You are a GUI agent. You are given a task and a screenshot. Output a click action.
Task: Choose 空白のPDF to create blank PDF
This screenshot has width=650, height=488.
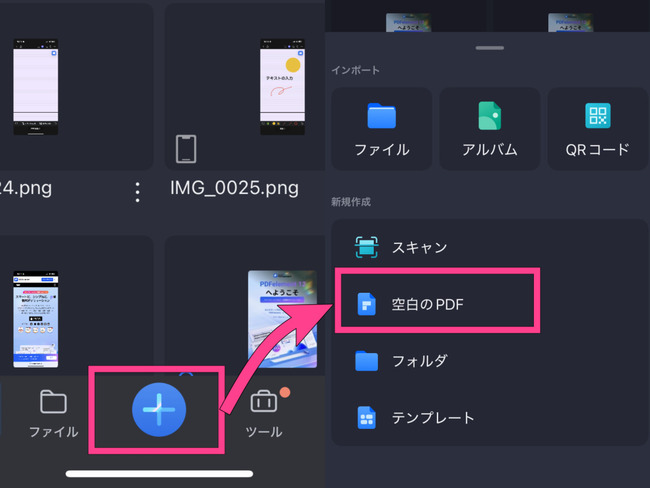[x=490, y=304]
